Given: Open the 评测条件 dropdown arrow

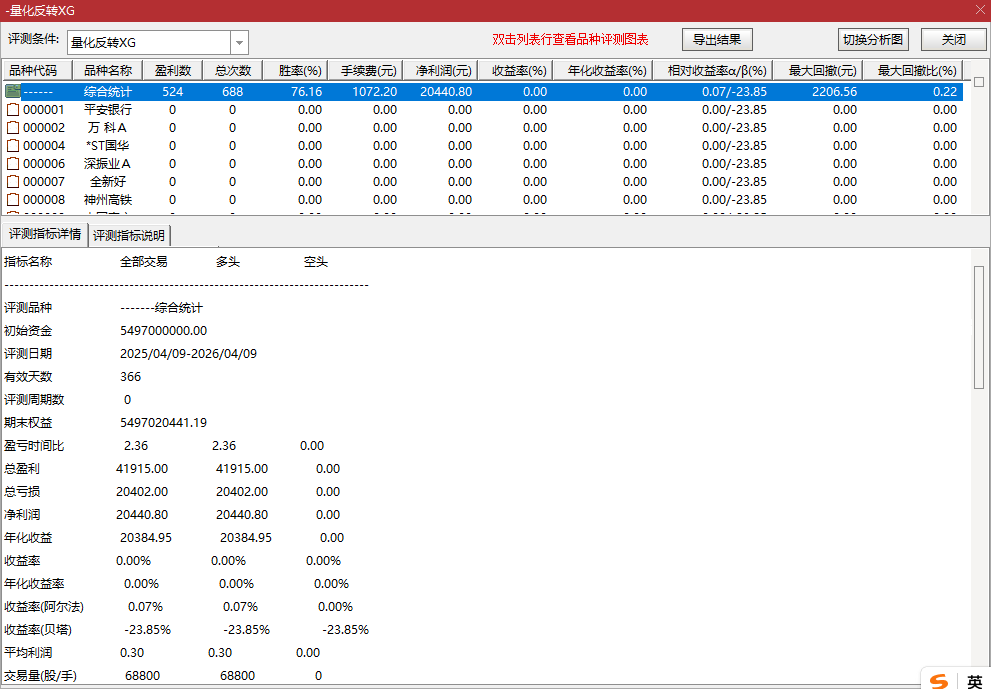Looking at the screenshot, I should pos(239,42).
